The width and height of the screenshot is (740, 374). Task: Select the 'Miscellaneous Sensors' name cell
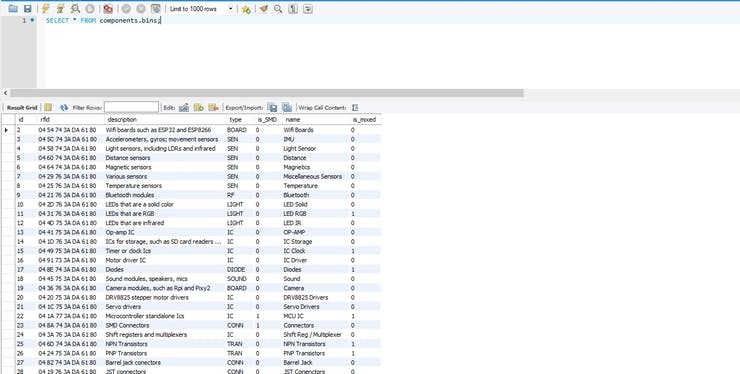316,176
